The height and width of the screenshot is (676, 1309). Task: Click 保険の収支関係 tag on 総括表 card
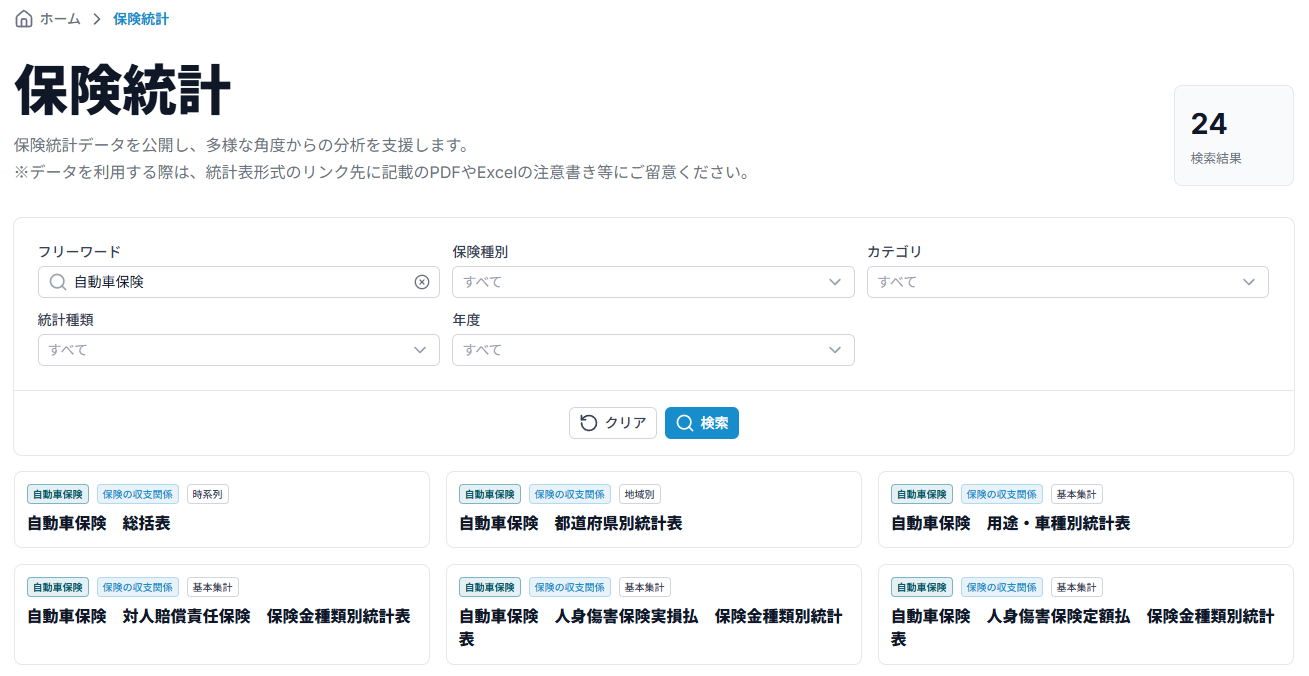click(138, 494)
